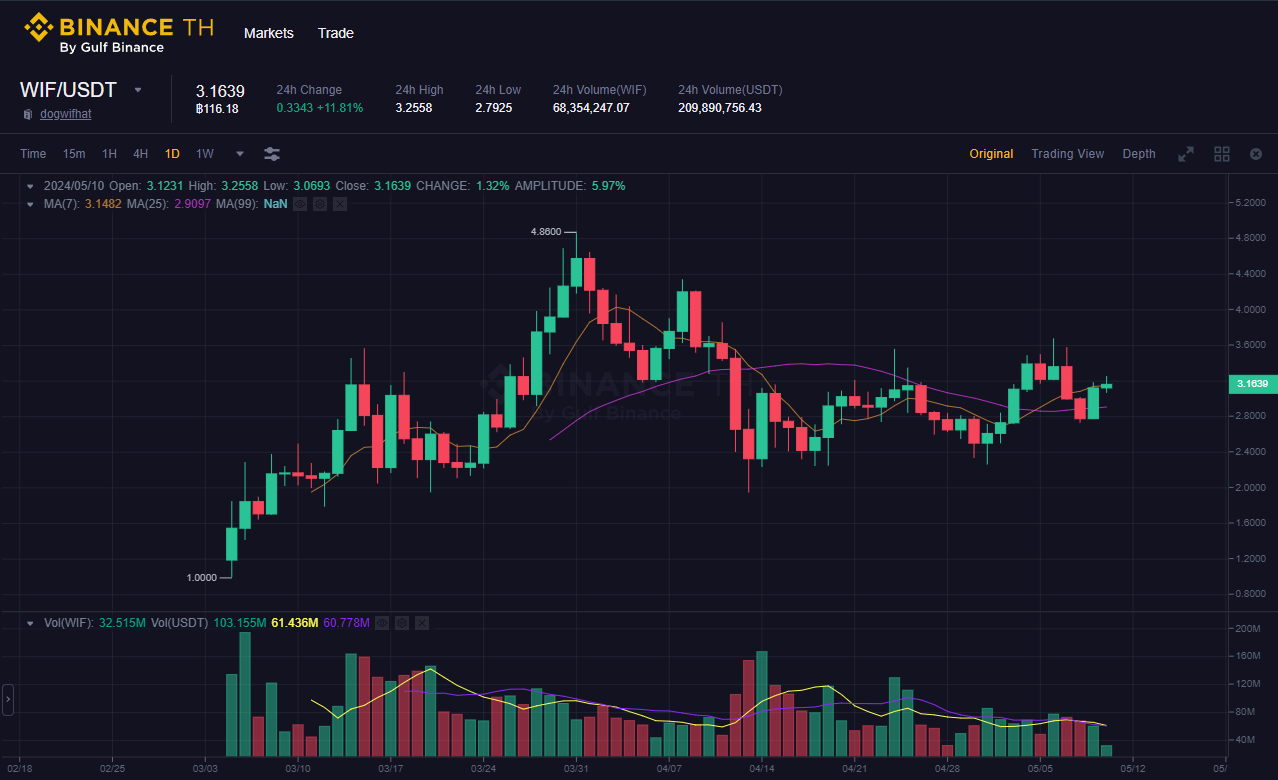Expand more time interval options

240,154
